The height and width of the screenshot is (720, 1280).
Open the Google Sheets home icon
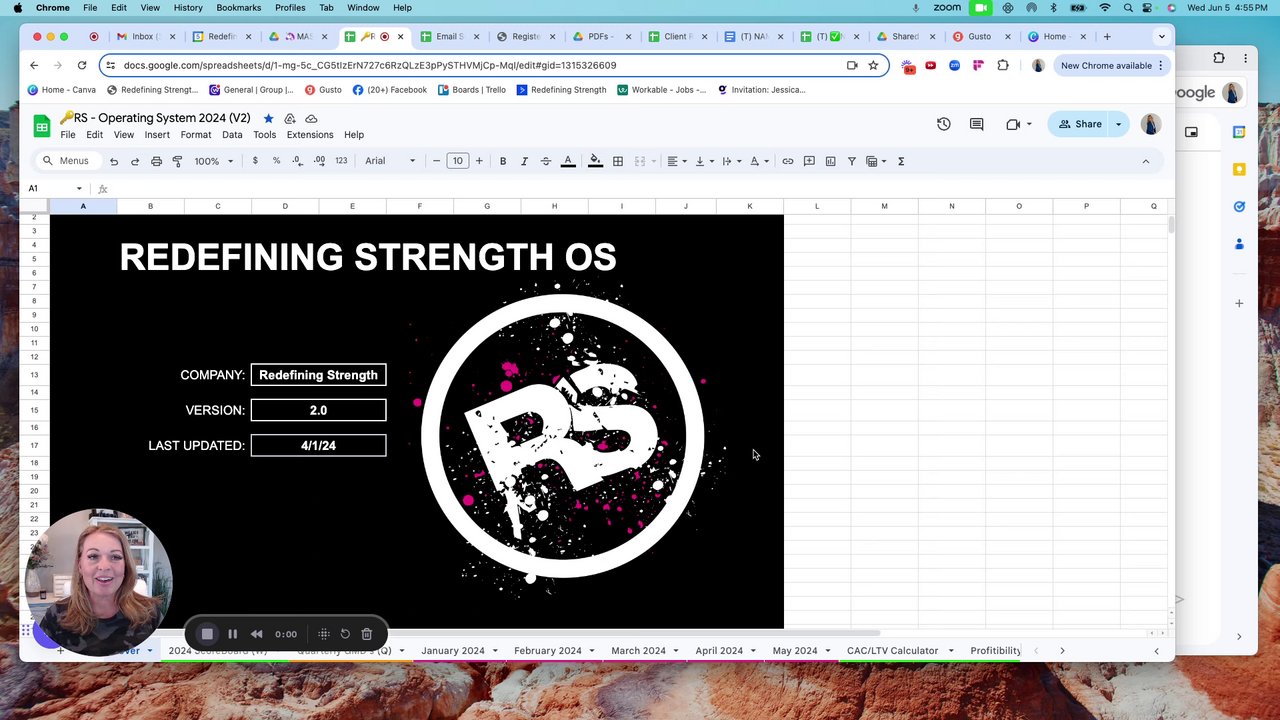click(42, 126)
